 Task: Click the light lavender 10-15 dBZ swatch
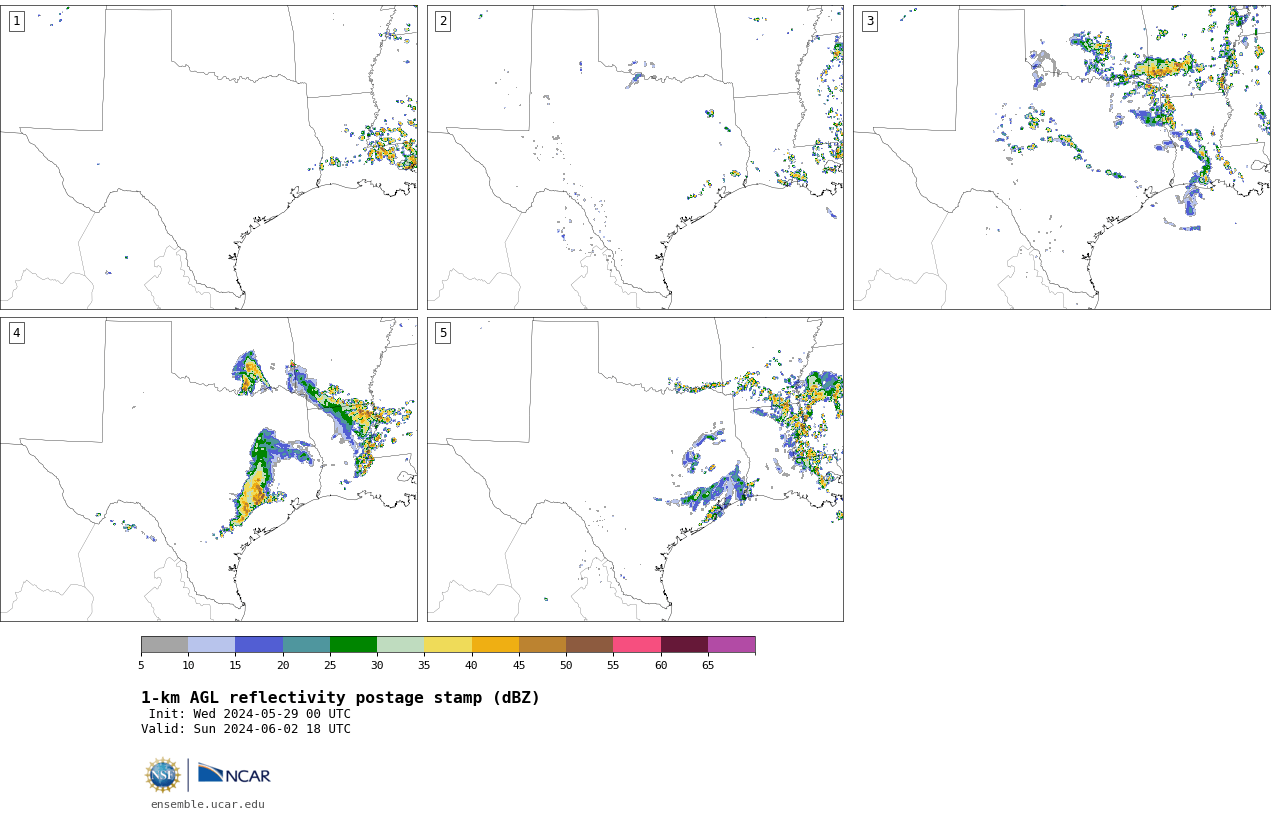click(x=212, y=644)
